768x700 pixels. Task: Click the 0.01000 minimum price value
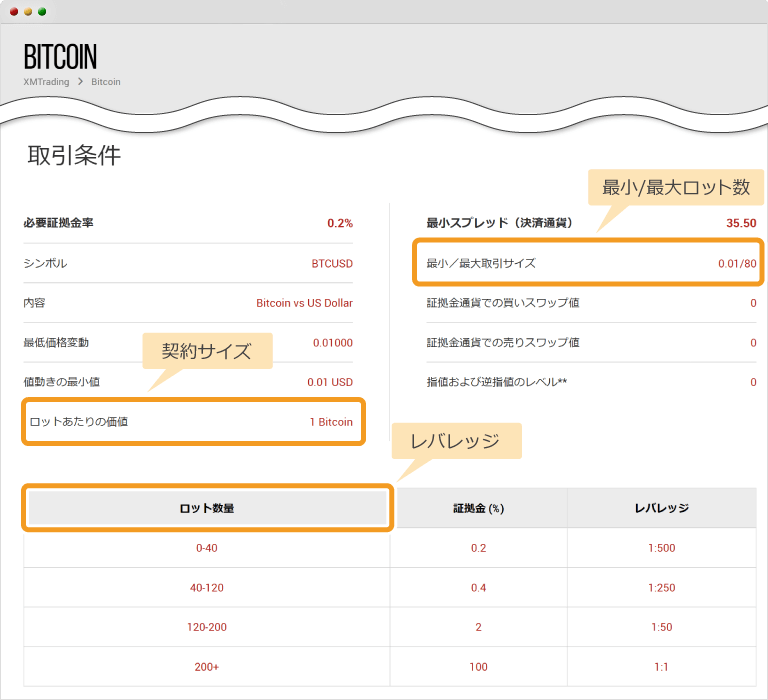333,343
